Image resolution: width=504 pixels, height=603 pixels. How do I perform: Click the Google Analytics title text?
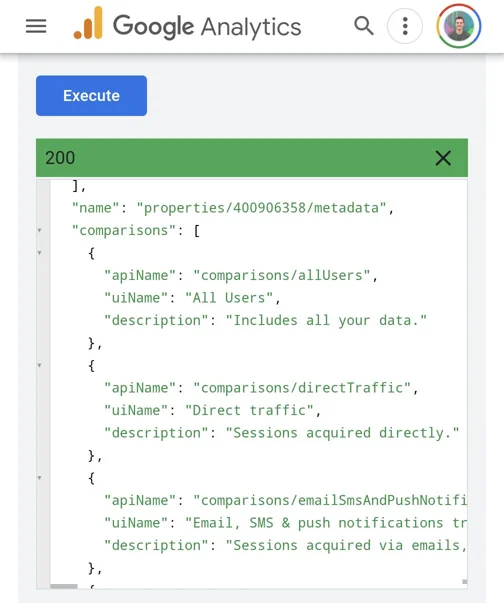tap(207, 26)
